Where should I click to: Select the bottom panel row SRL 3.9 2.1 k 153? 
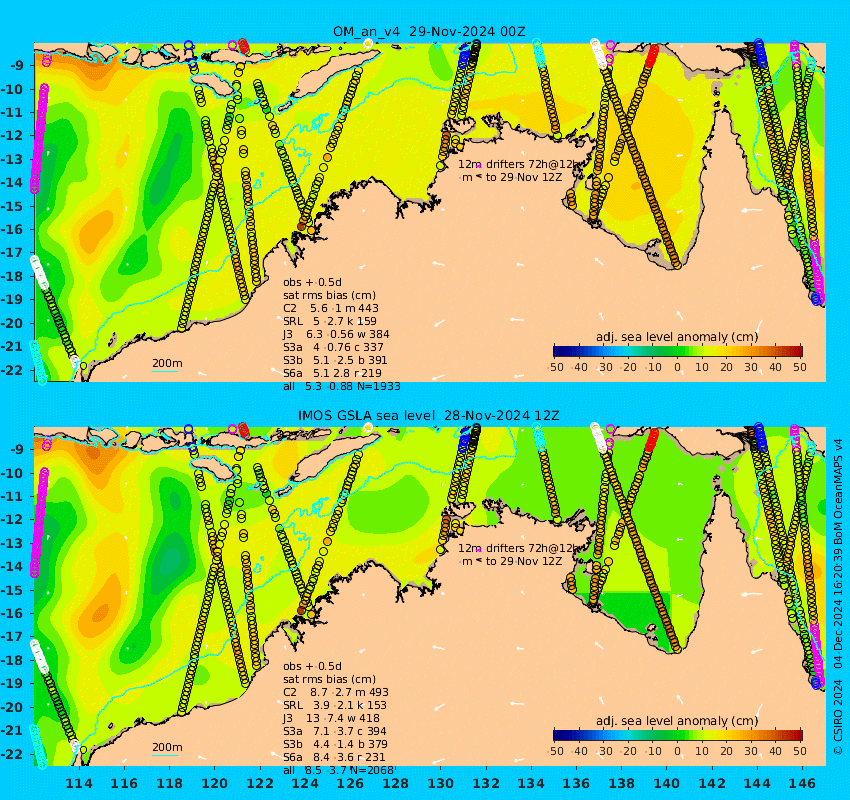click(x=334, y=705)
